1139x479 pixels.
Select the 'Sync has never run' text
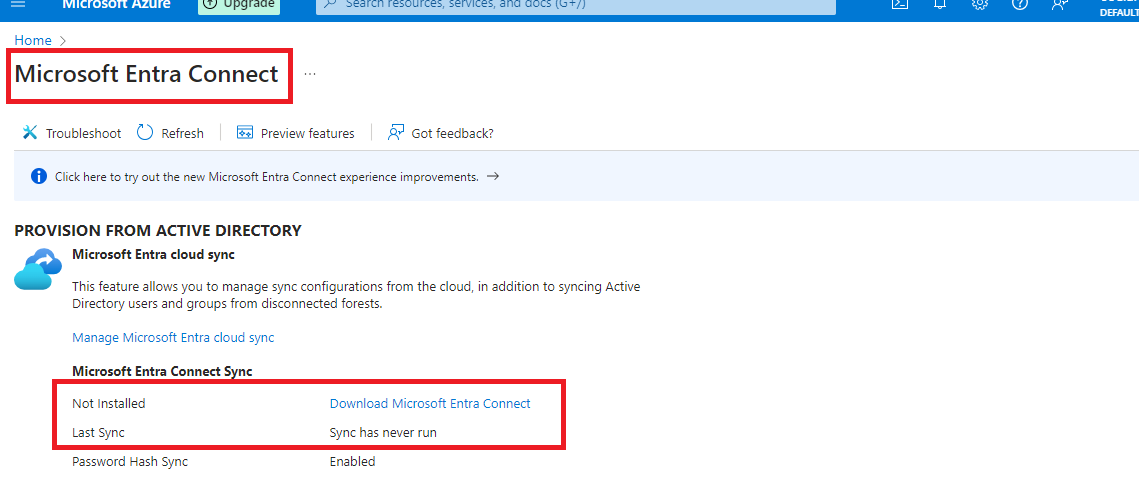(384, 432)
